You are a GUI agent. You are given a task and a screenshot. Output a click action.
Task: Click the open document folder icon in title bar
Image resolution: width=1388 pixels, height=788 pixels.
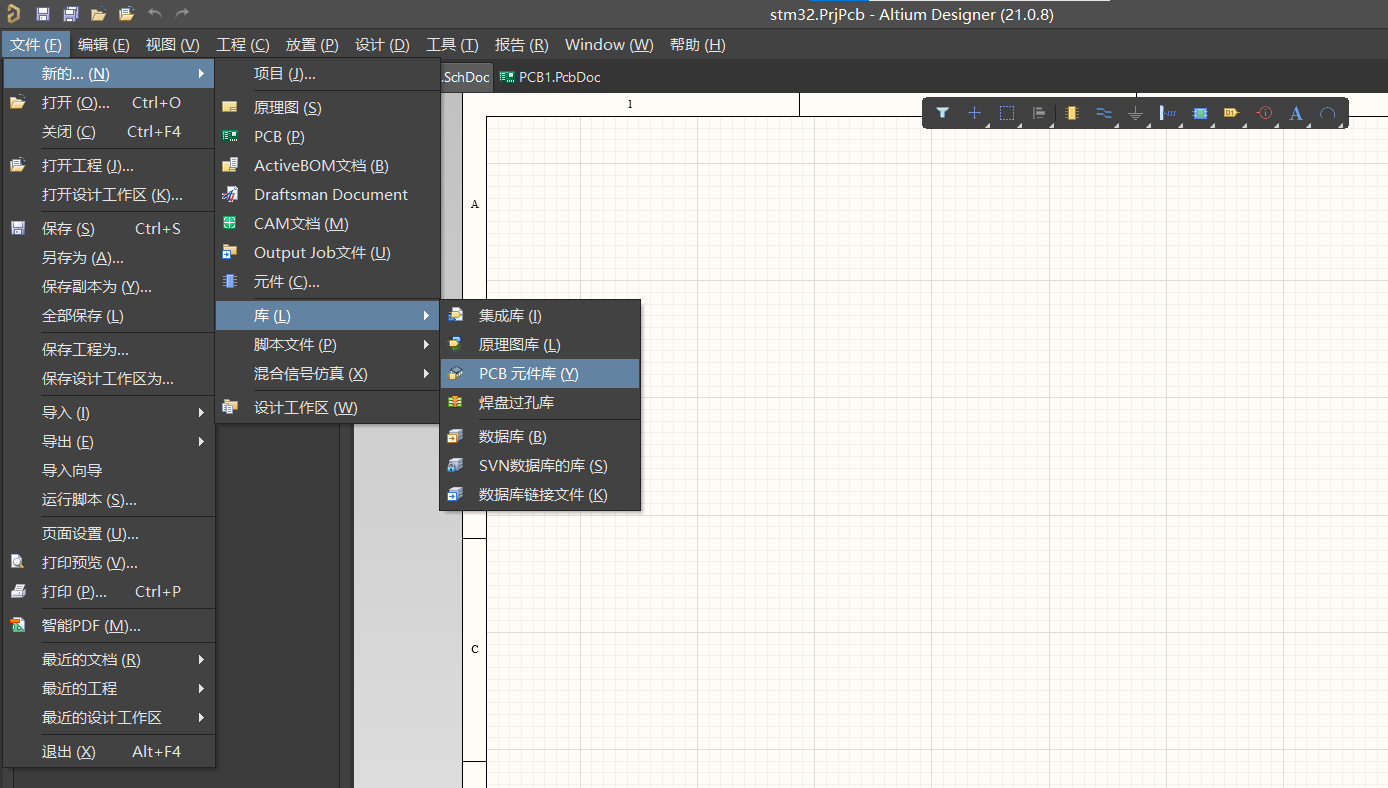(98, 14)
